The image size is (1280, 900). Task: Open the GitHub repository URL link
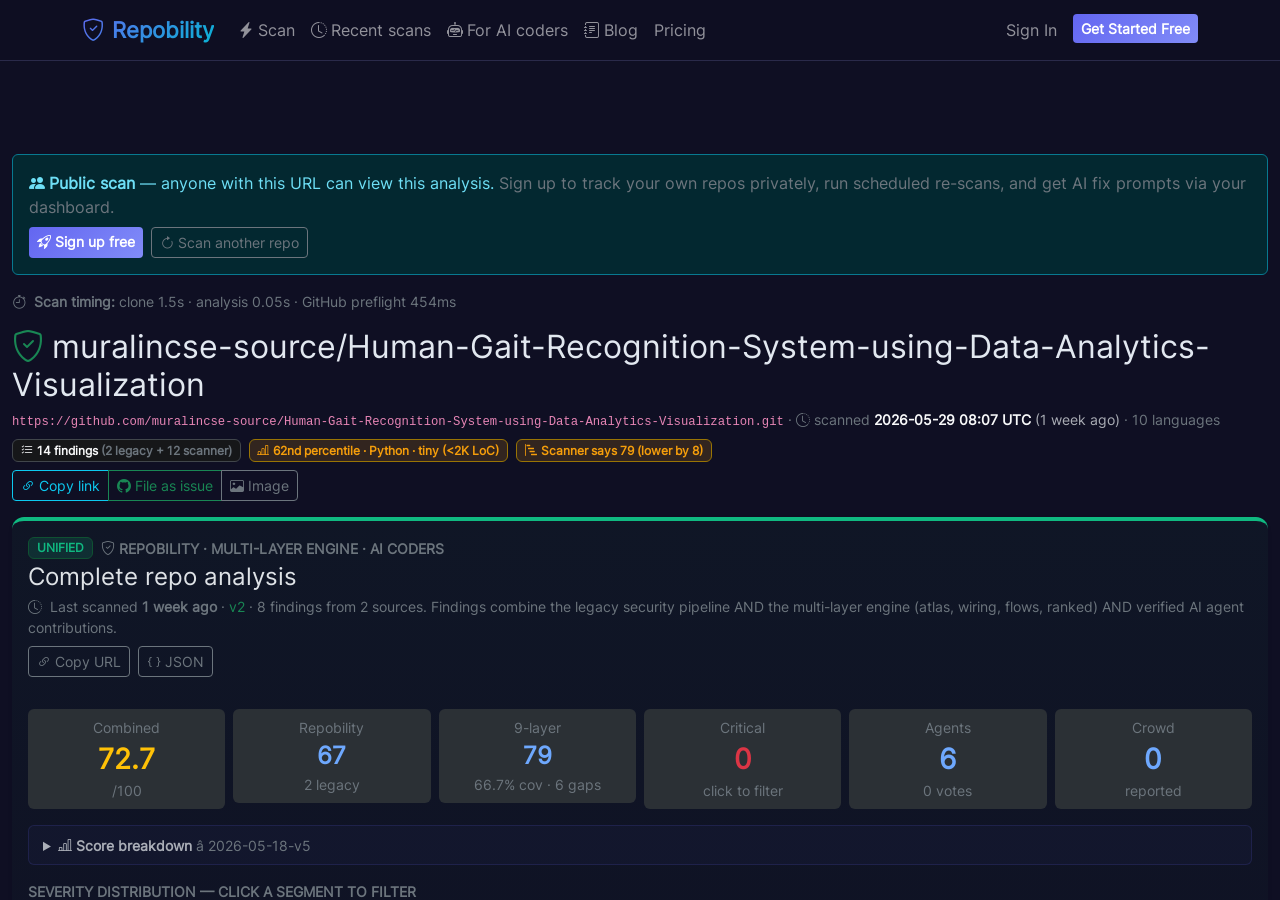point(398,421)
